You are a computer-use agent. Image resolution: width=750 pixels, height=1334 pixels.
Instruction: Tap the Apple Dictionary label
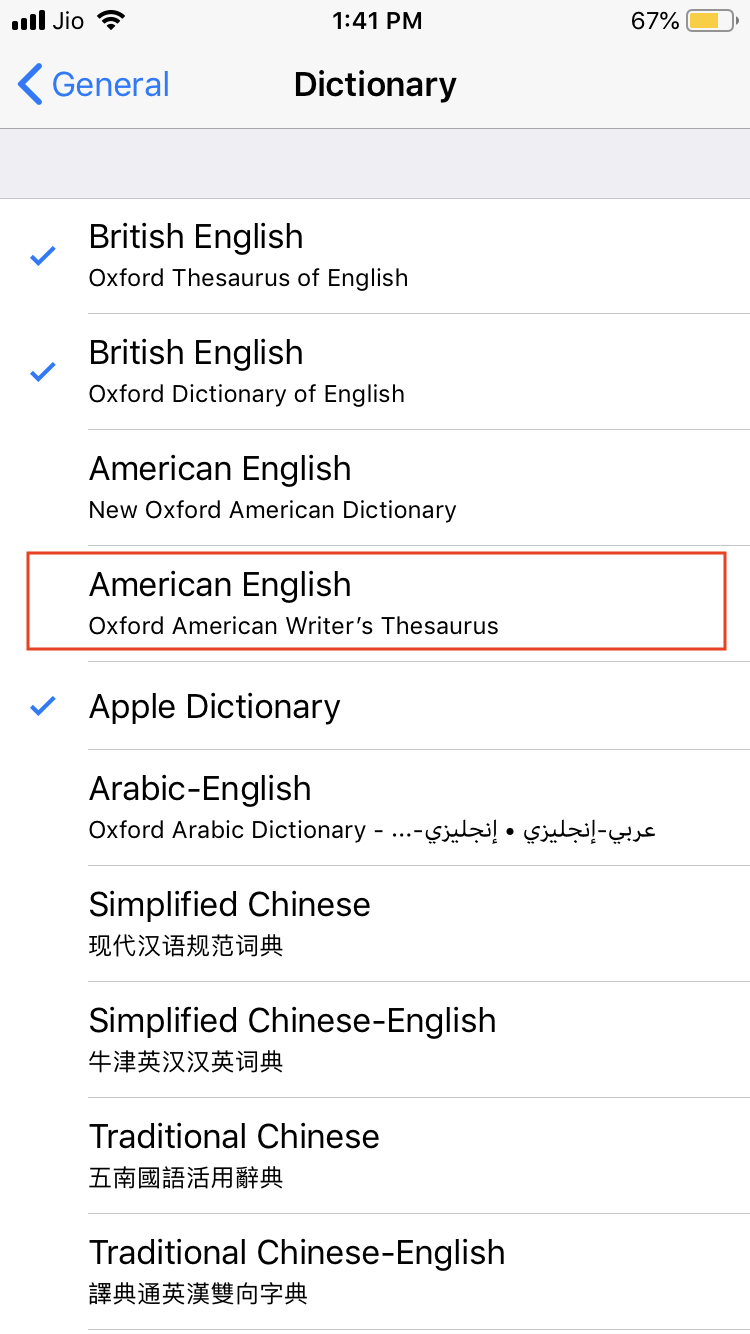pos(215,706)
